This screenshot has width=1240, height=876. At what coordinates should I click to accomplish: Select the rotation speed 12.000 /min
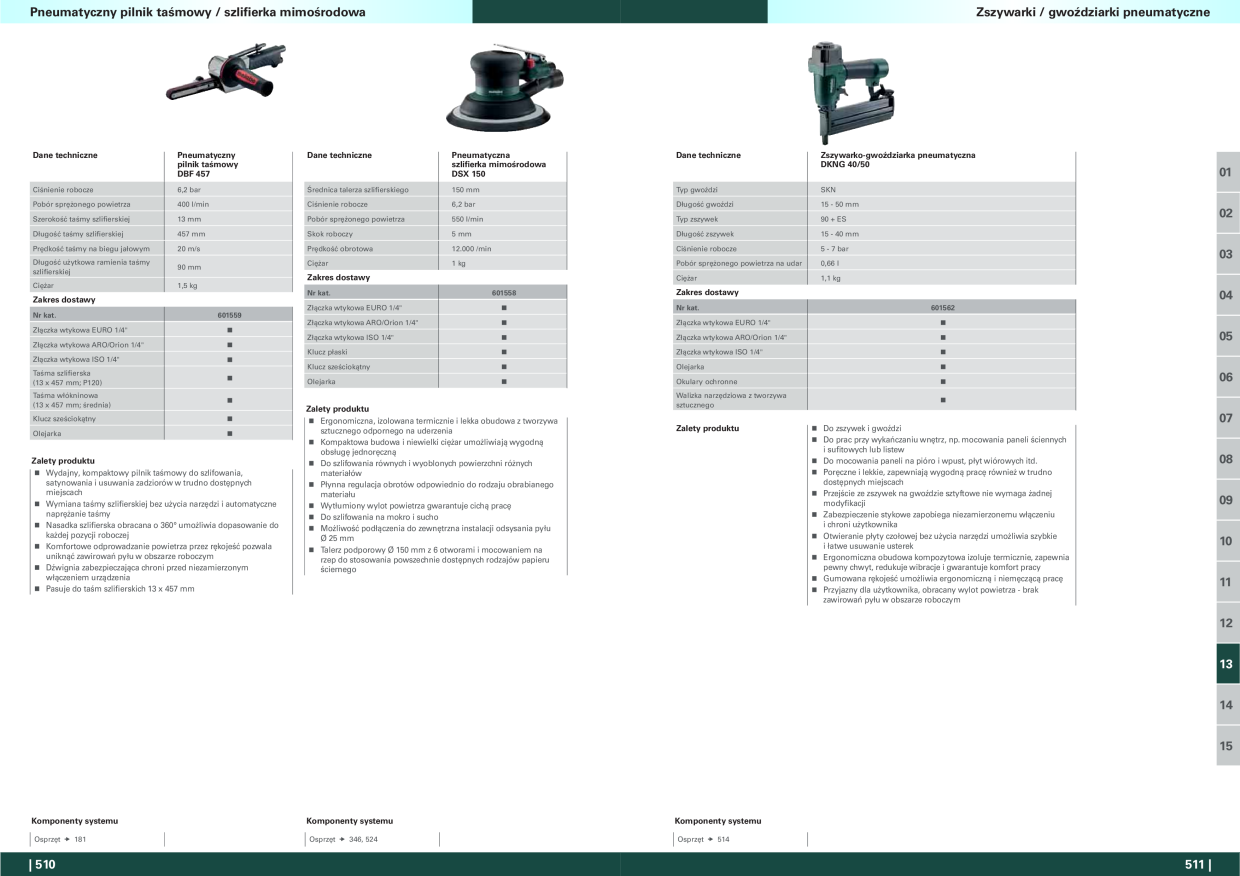tap(471, 249)
